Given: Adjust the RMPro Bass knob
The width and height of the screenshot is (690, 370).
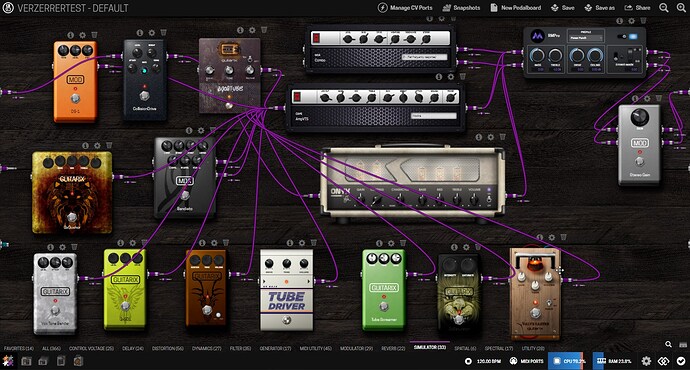Looking at the screenshot, I should click(537, 55).
